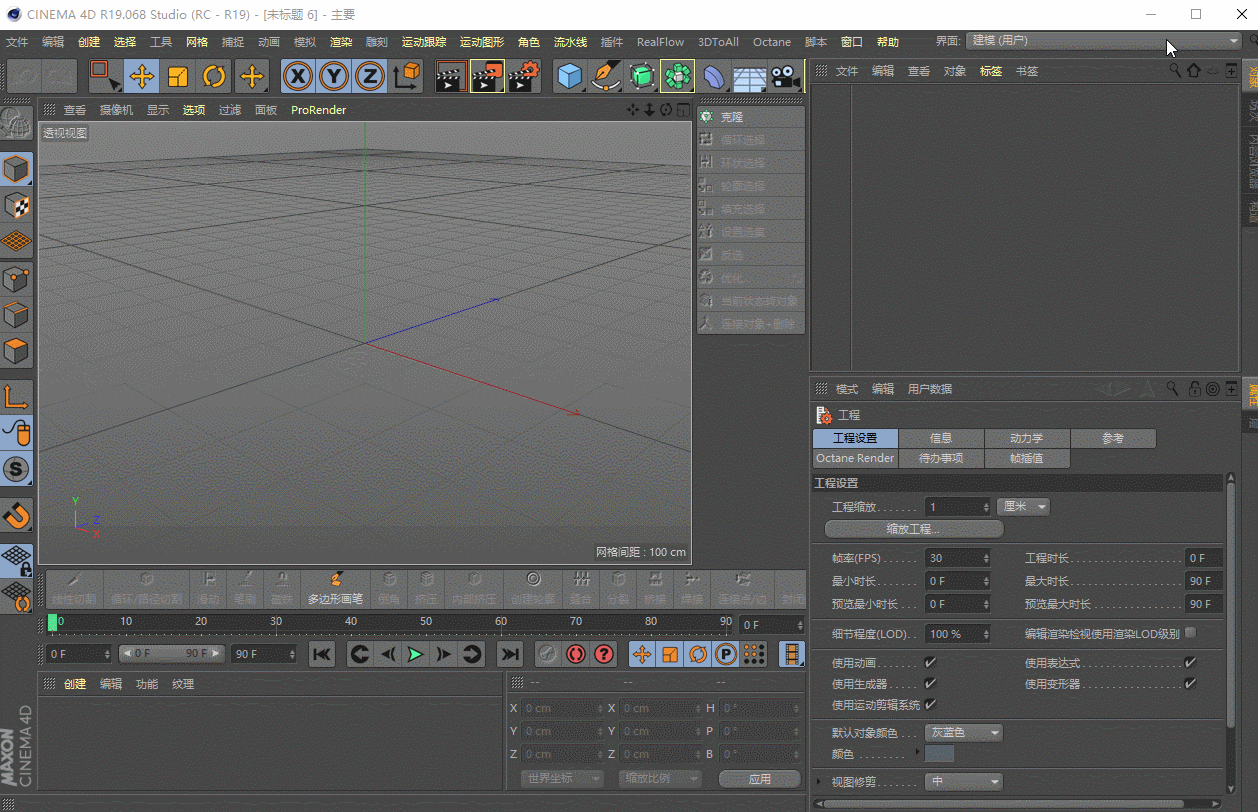Toggle the 使用生成器 checkbox

[x=930, y=683]
